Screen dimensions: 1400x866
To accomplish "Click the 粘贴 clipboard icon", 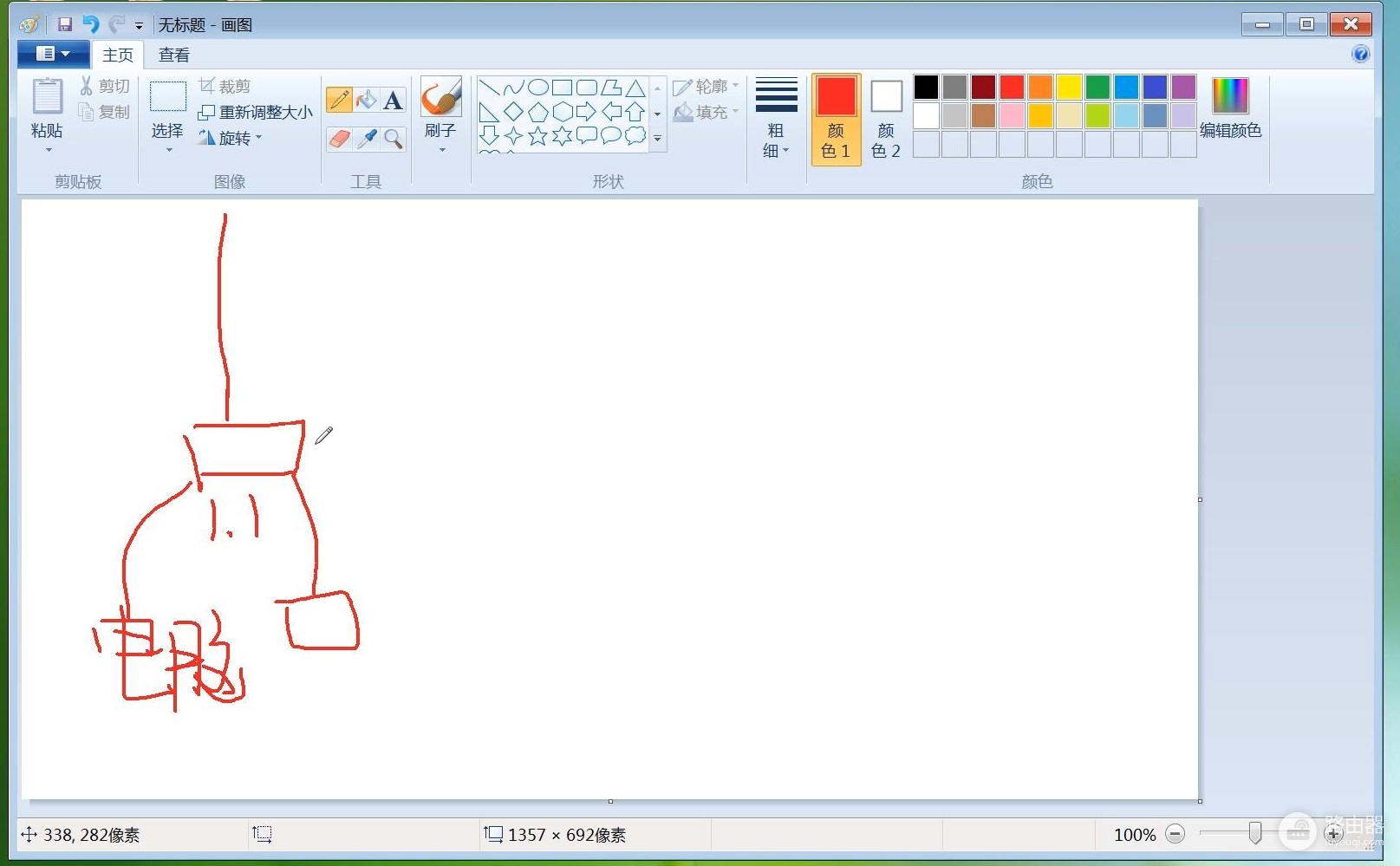I will 48,95.
